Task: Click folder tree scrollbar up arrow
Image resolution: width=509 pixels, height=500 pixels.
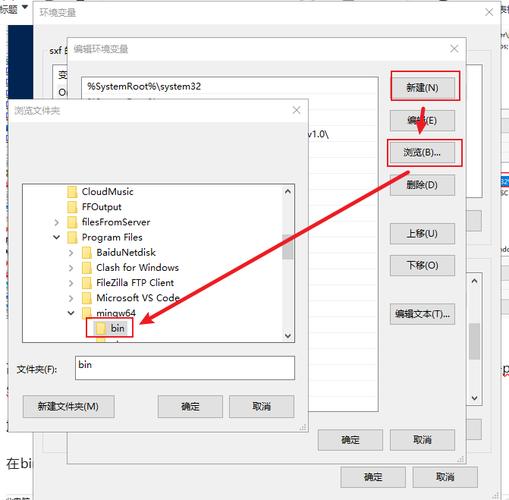Action: point(288,192)
